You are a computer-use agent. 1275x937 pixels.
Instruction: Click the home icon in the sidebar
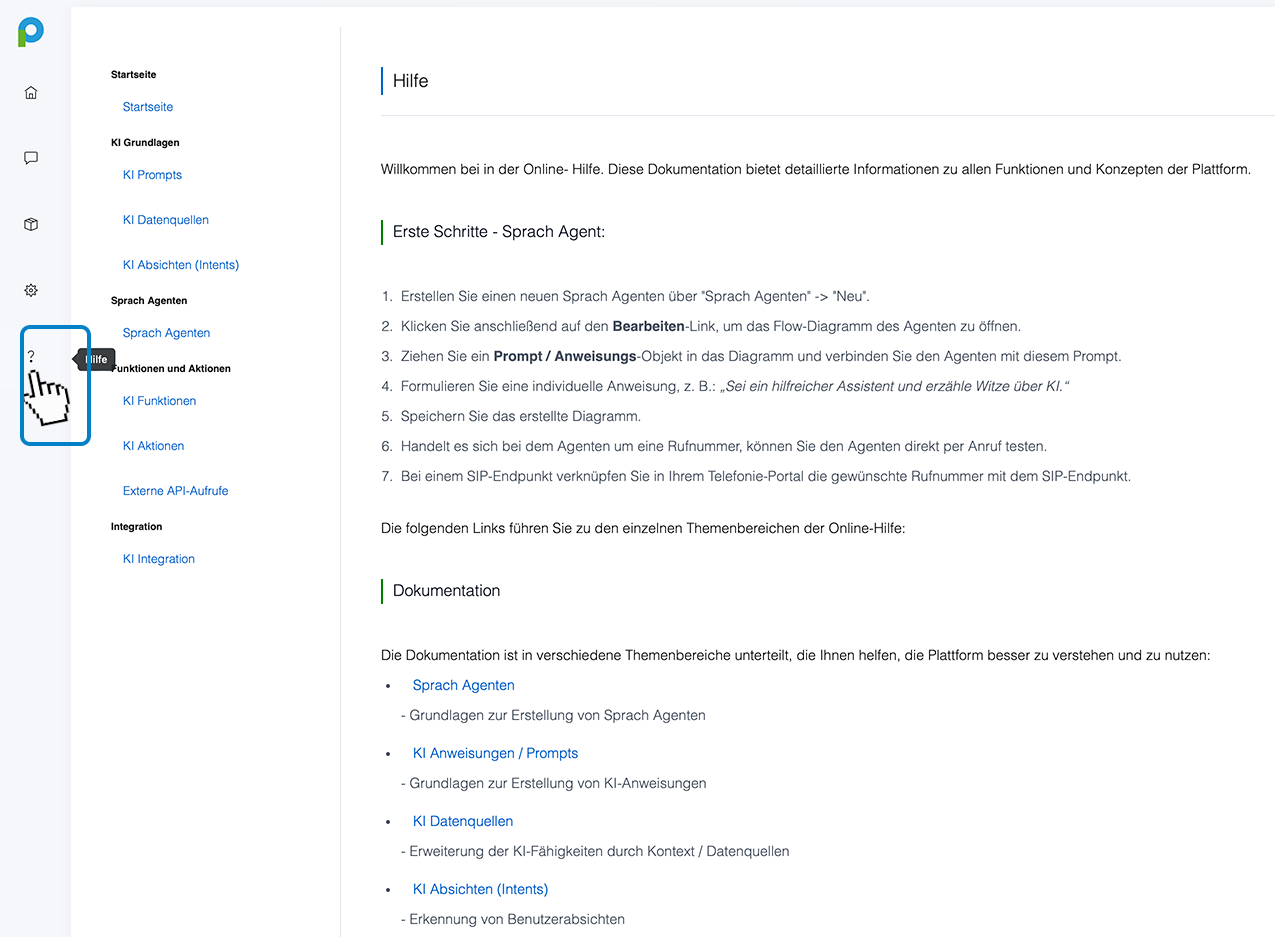tap(31, 93)
